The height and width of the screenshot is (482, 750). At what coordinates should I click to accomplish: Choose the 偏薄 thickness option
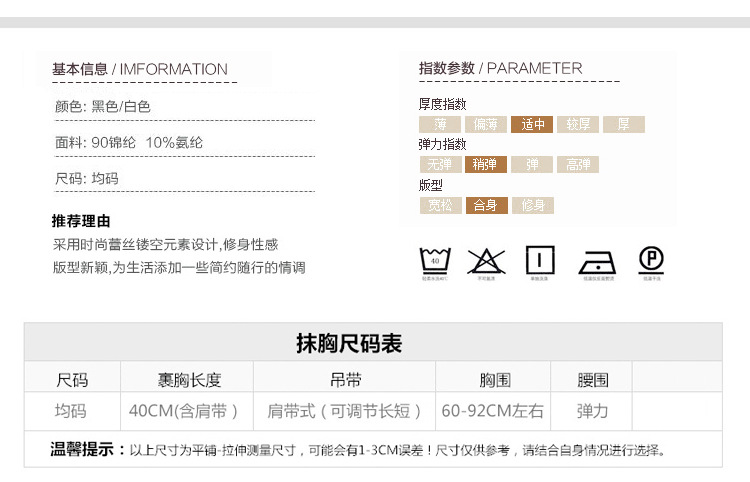pyautogui.click(x=485, y=125)
